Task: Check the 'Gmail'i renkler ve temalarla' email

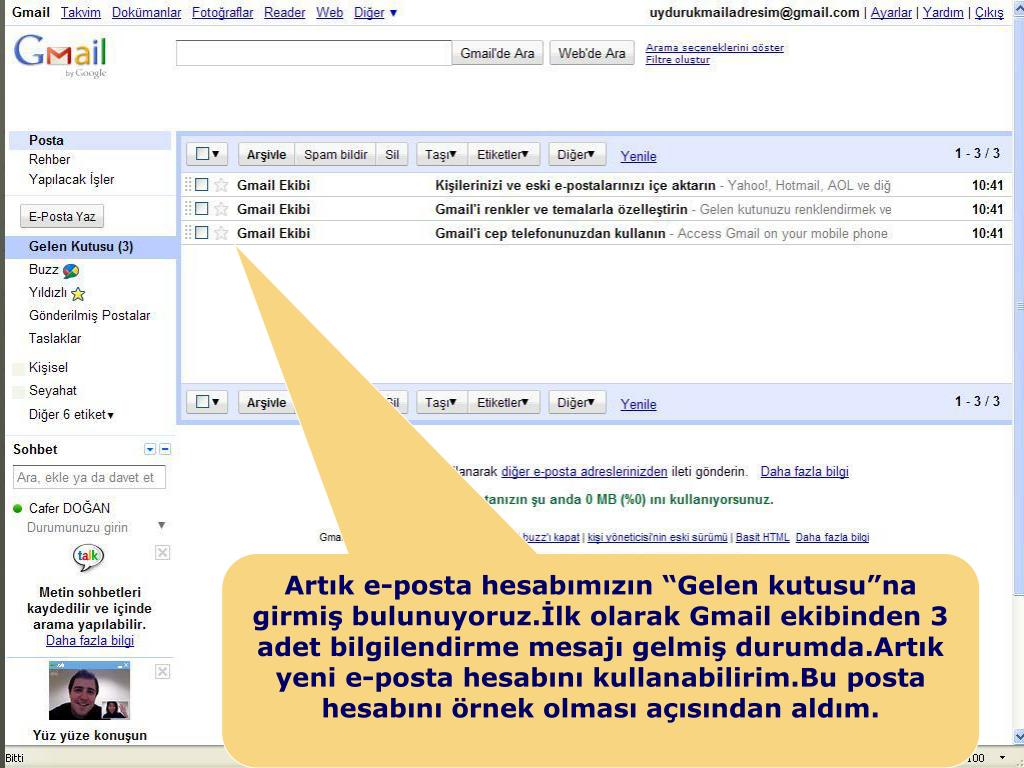Action: [x=202, y=209]
